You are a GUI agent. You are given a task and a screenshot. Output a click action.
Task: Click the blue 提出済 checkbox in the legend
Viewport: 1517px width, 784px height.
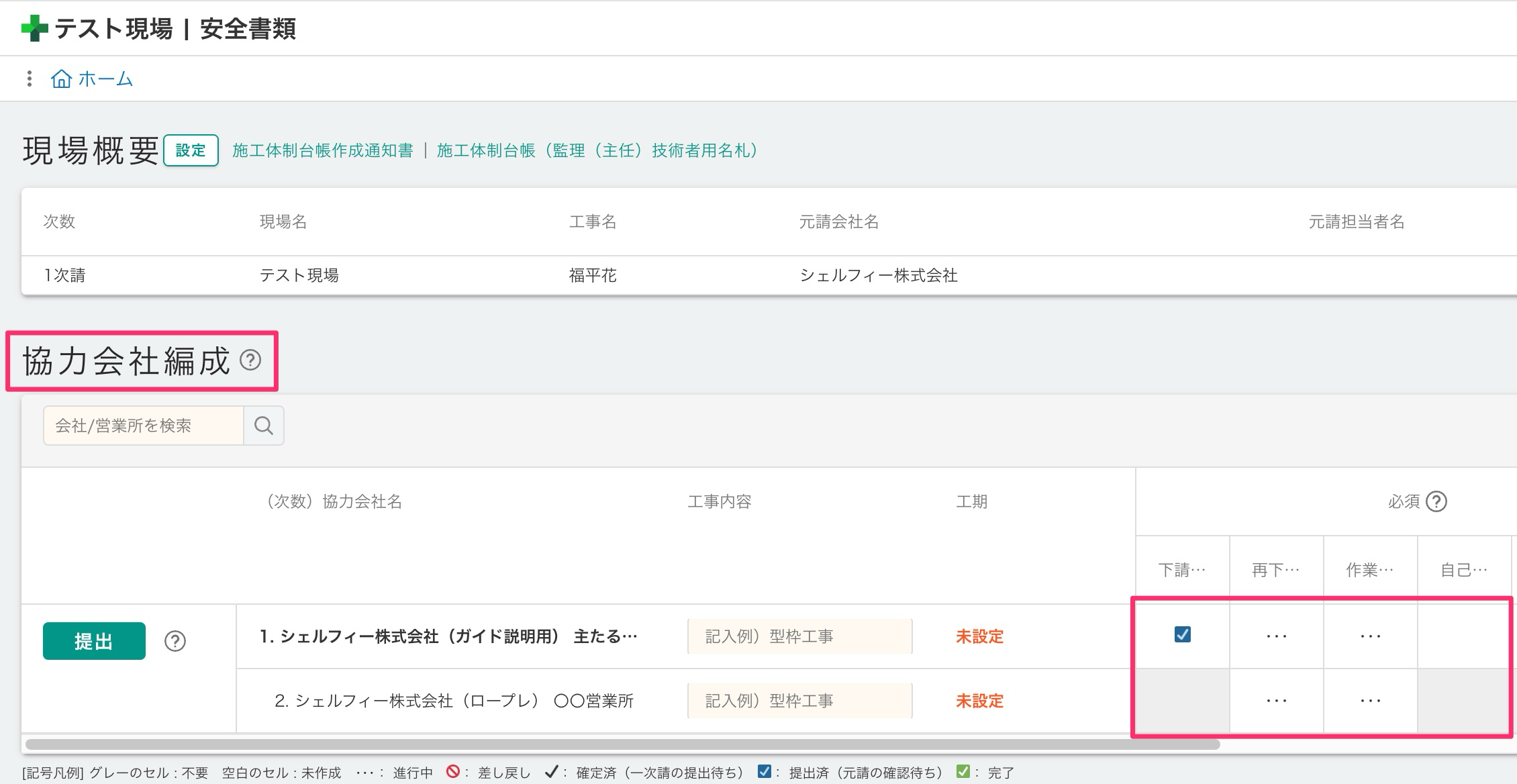click(x=765, y=772)
